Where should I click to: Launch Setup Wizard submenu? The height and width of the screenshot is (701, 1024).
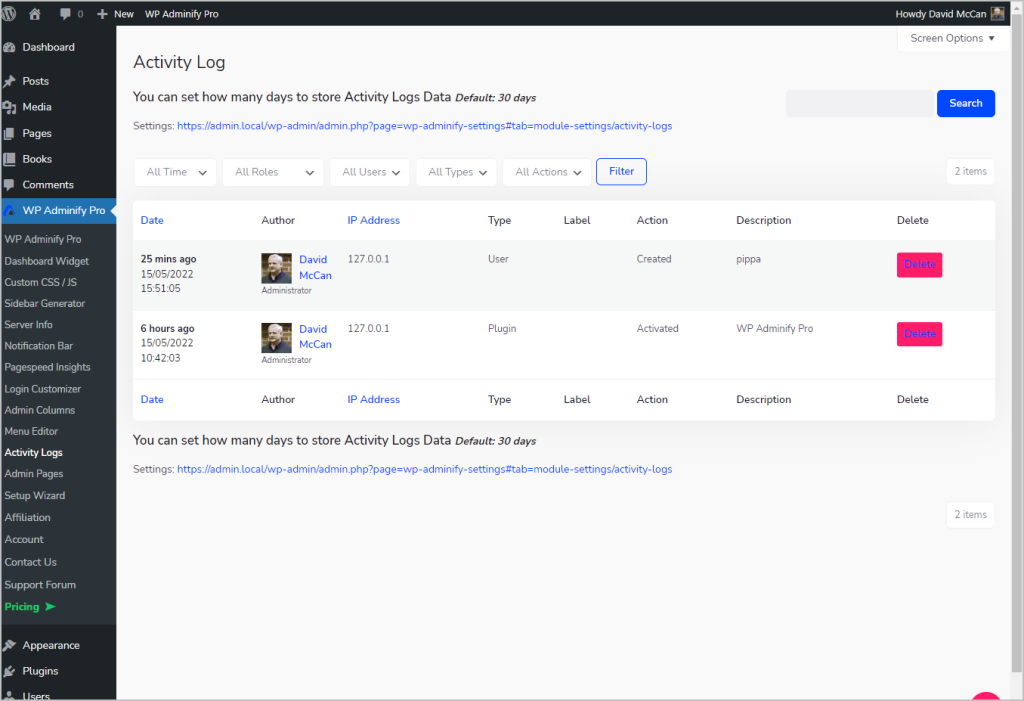(x=35, y=496)
